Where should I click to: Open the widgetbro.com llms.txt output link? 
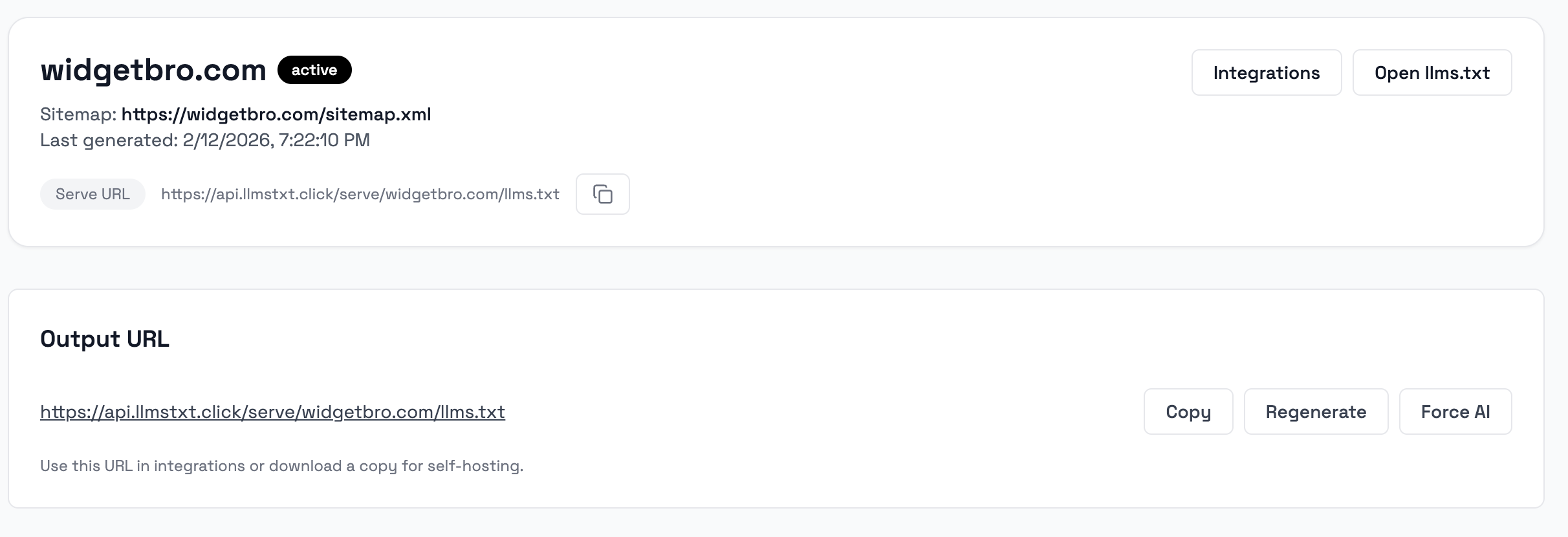pyautogui.click(x=272, y=411)
